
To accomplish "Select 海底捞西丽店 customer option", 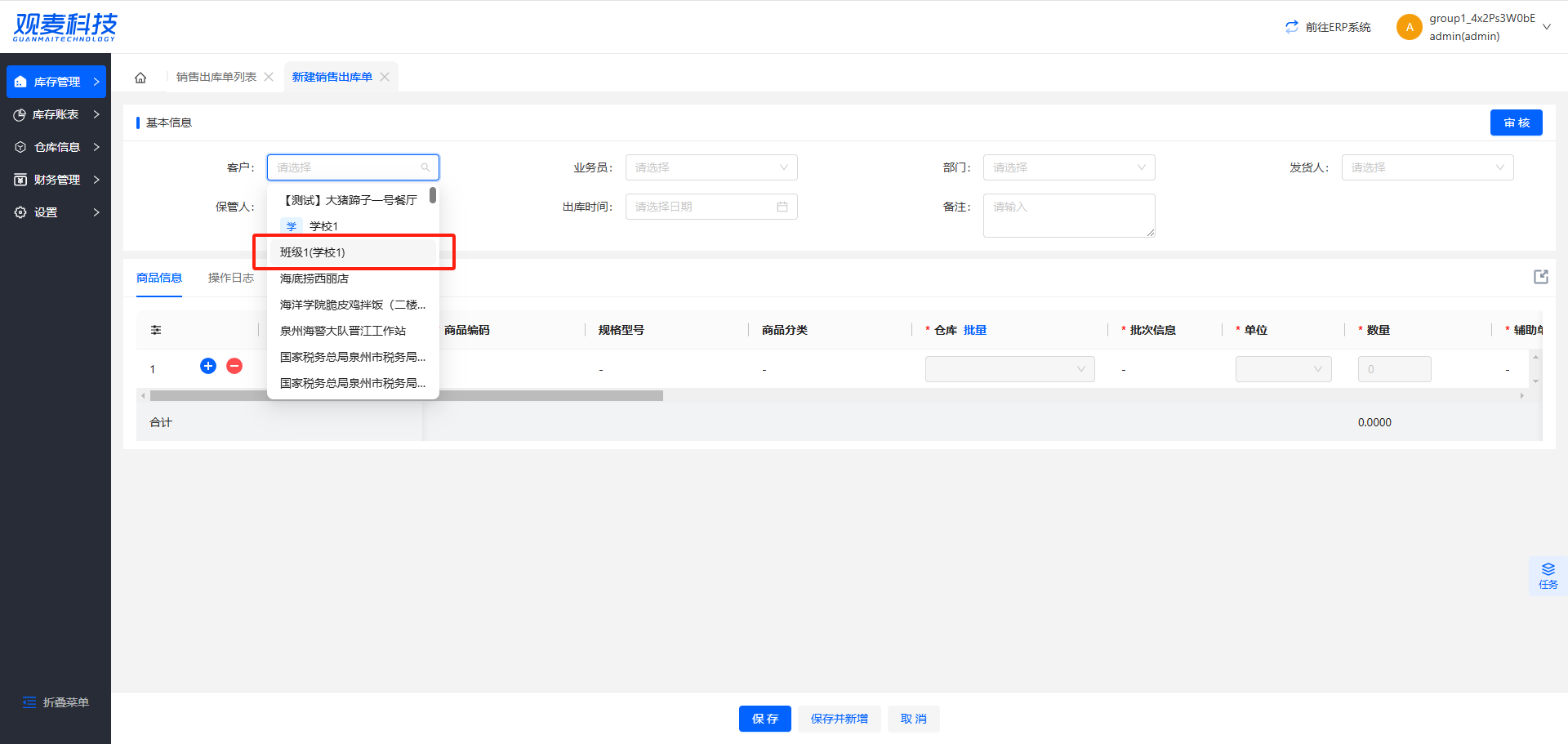I will tap(353, 278).
